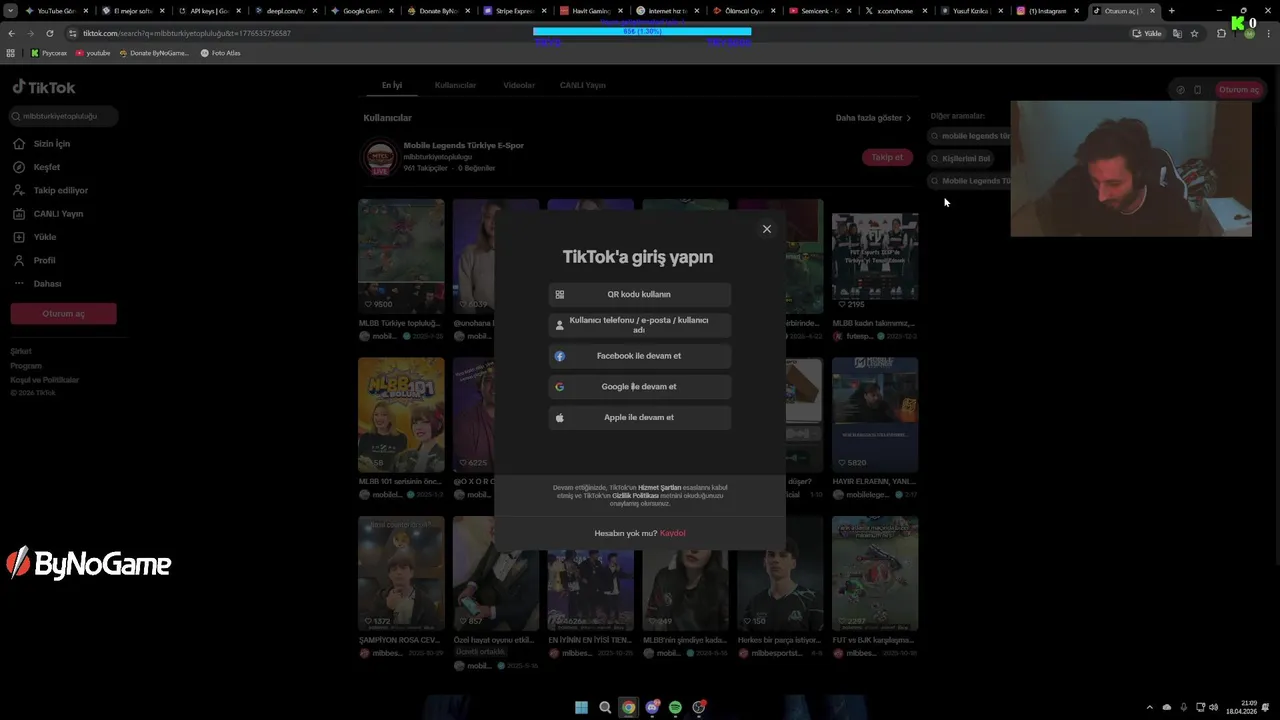Open the Hizmet Şartları link
1280x720 pixels.
coord(659,487)
